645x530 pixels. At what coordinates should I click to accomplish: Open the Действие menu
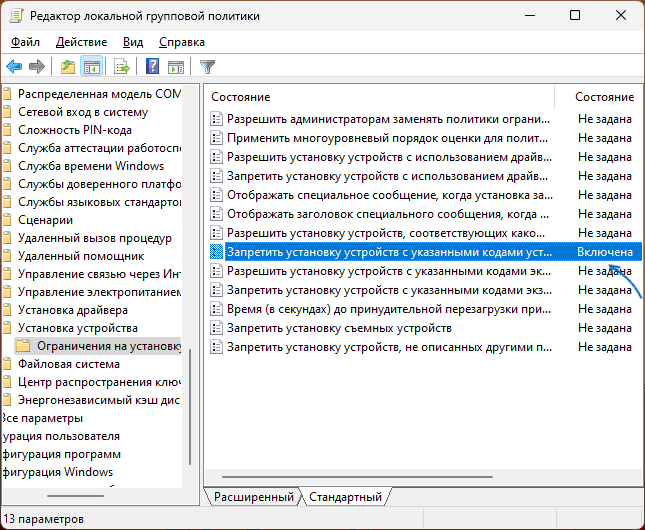pos(81,42)
